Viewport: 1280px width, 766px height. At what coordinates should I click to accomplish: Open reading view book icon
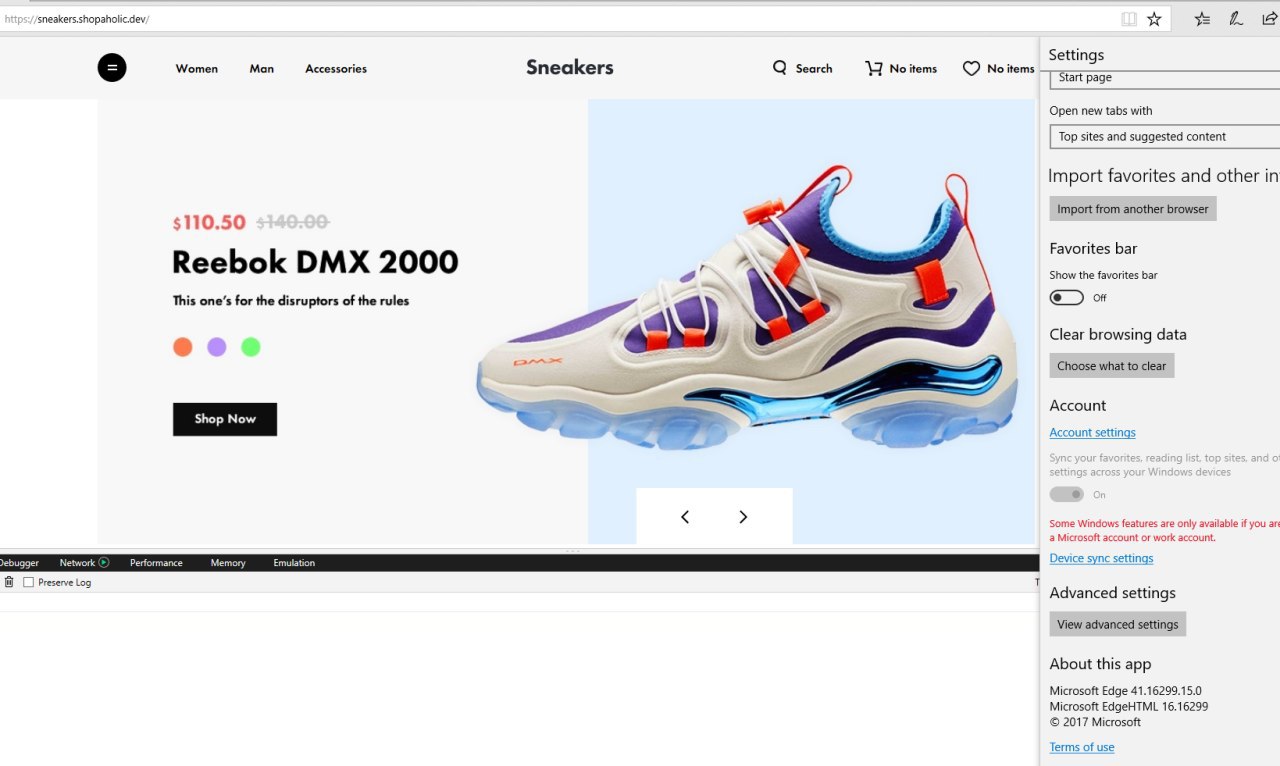(x=1128, y=19)
